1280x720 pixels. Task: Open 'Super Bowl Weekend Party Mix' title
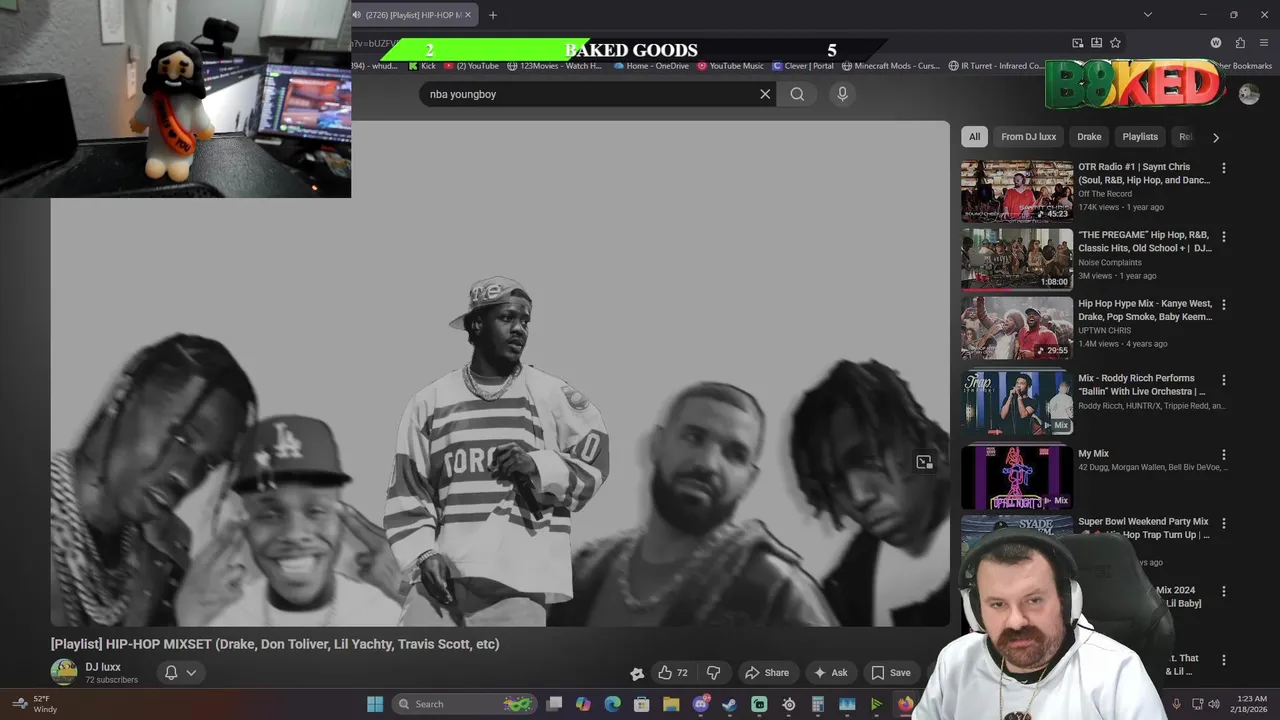pyautogui.click(x=1143, y=528)
